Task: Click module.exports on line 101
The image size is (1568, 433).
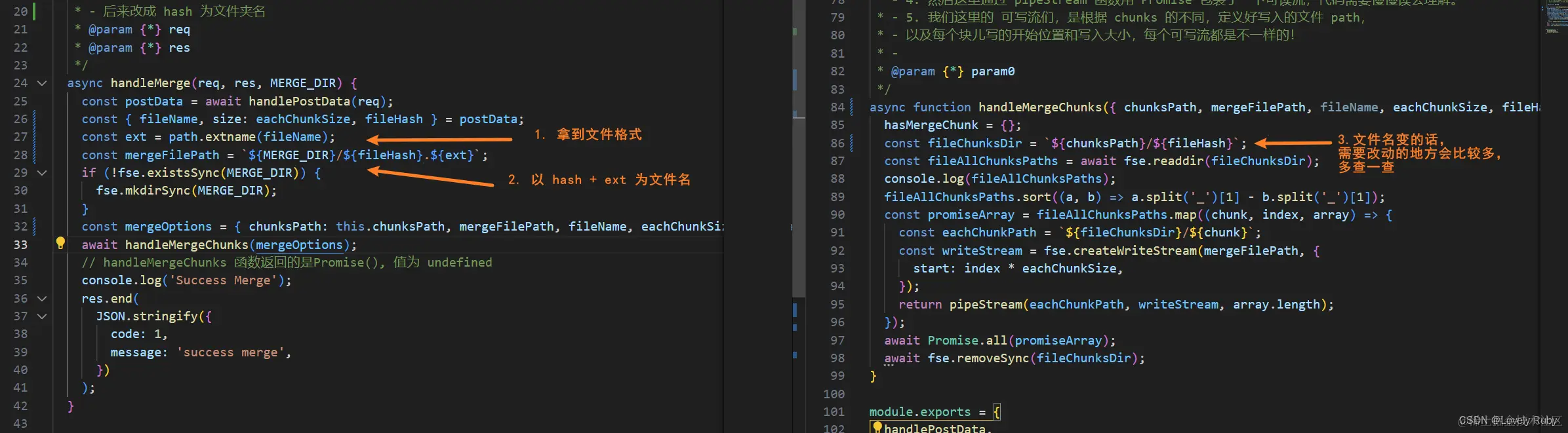Action: click(x=920, y=412)
